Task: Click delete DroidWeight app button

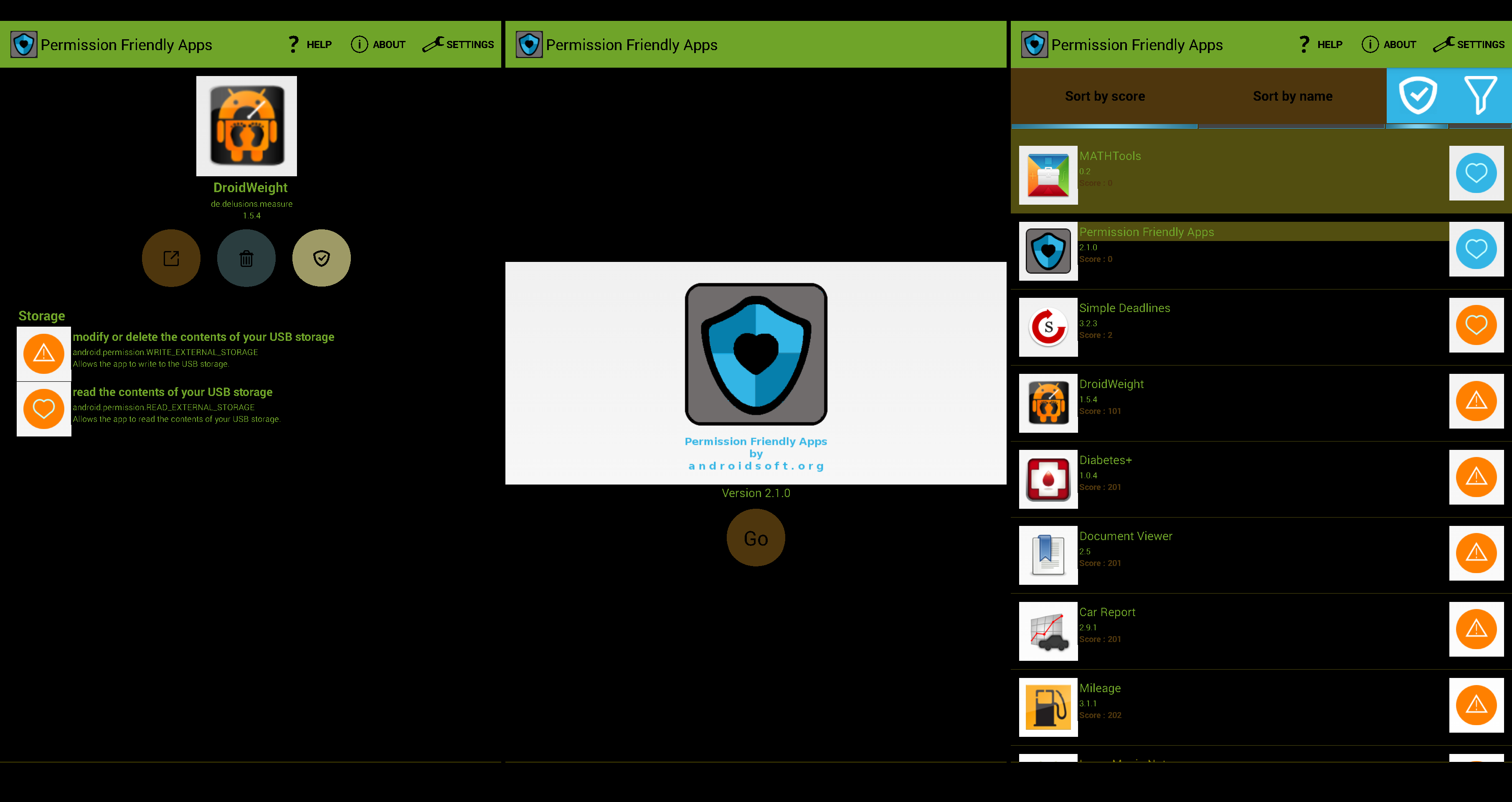Action: click(x=246, y=257)
